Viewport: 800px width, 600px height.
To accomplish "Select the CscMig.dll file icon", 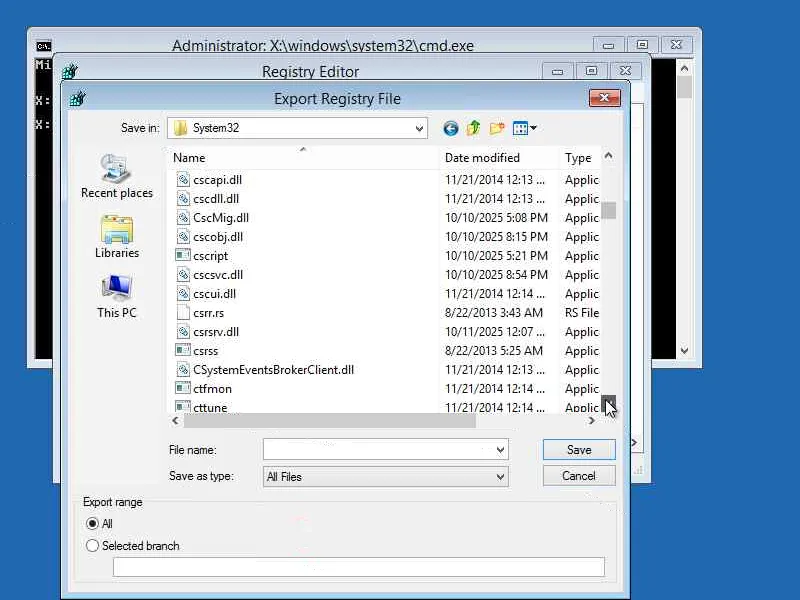I will click(183, 217).
